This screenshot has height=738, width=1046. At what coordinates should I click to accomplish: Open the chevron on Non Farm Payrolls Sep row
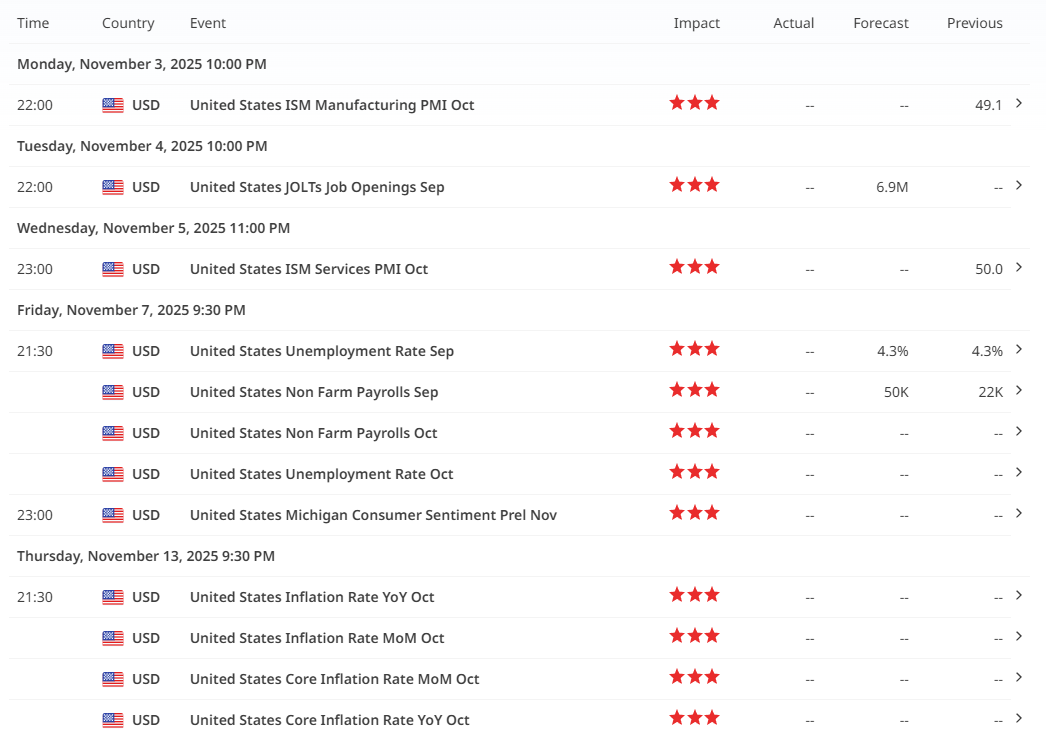point(1018,390)
